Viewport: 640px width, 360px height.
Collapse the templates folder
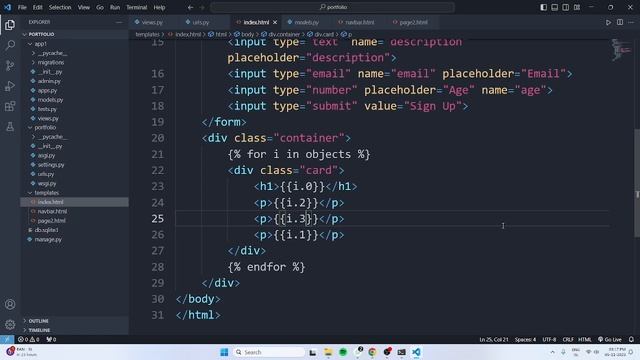coord(75,193)
